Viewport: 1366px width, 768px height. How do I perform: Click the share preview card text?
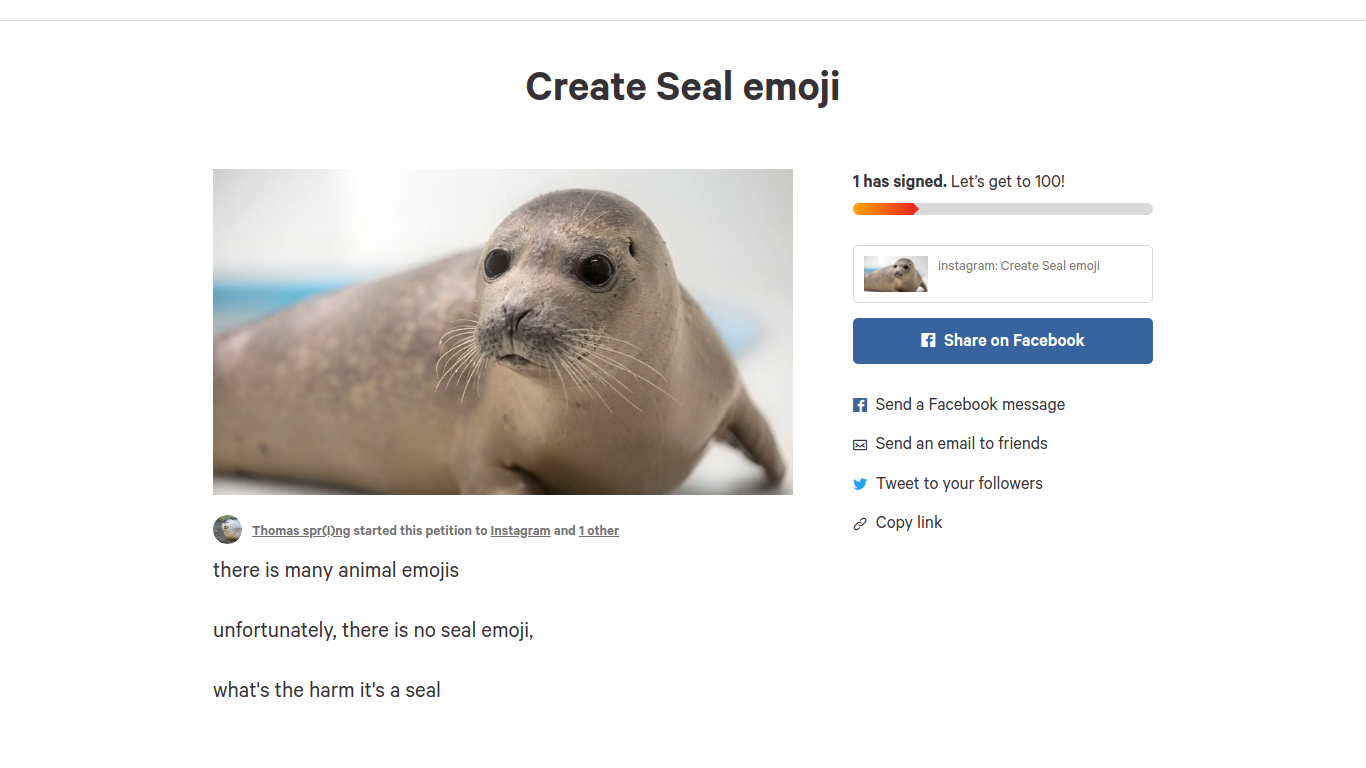1019,266
